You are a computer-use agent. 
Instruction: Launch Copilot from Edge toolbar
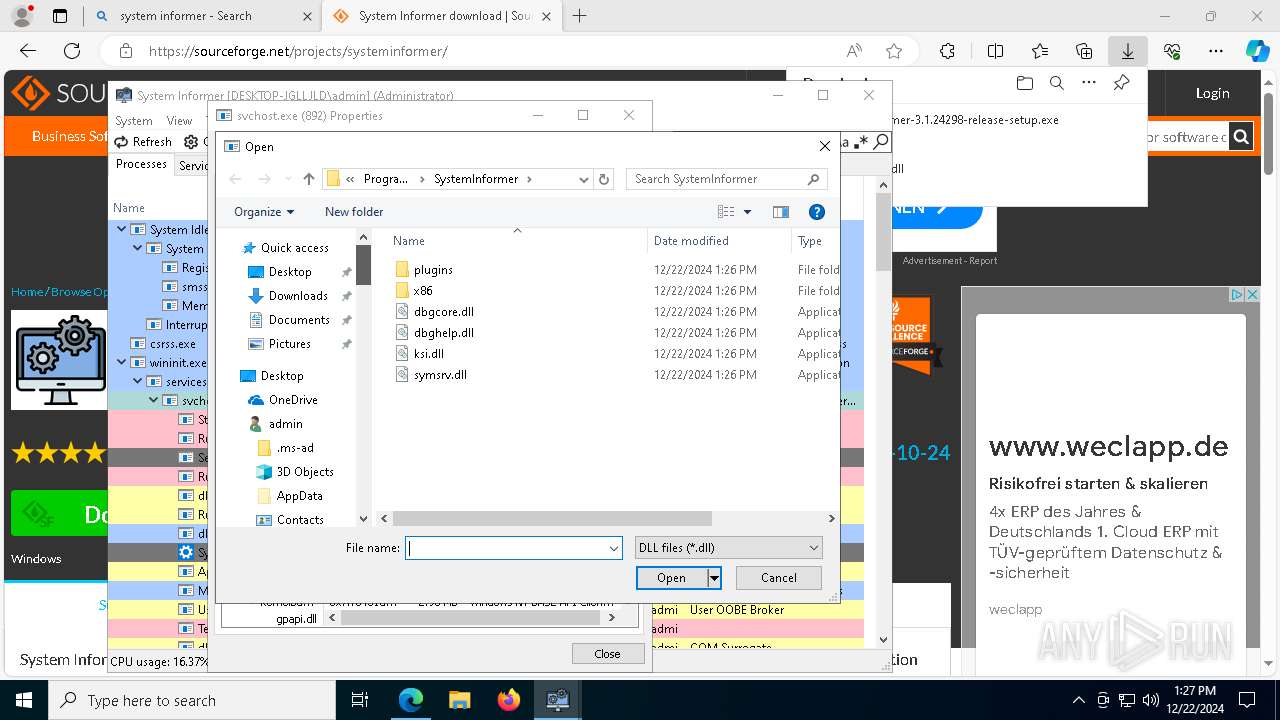[1257, 51]
